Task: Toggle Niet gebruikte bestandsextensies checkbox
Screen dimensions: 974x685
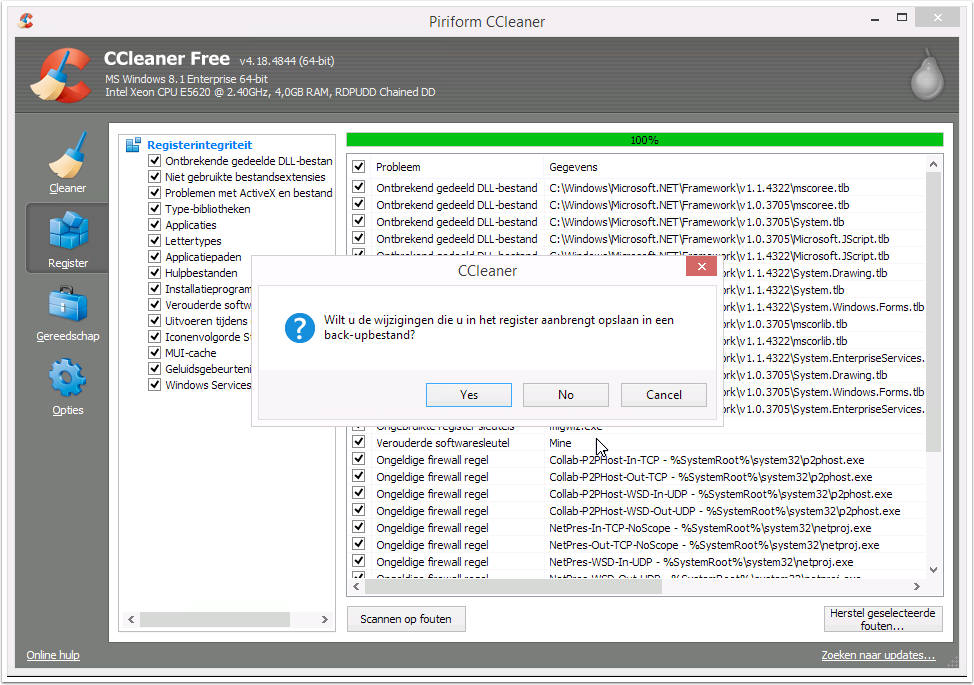Action: click(x=155, y=177)
